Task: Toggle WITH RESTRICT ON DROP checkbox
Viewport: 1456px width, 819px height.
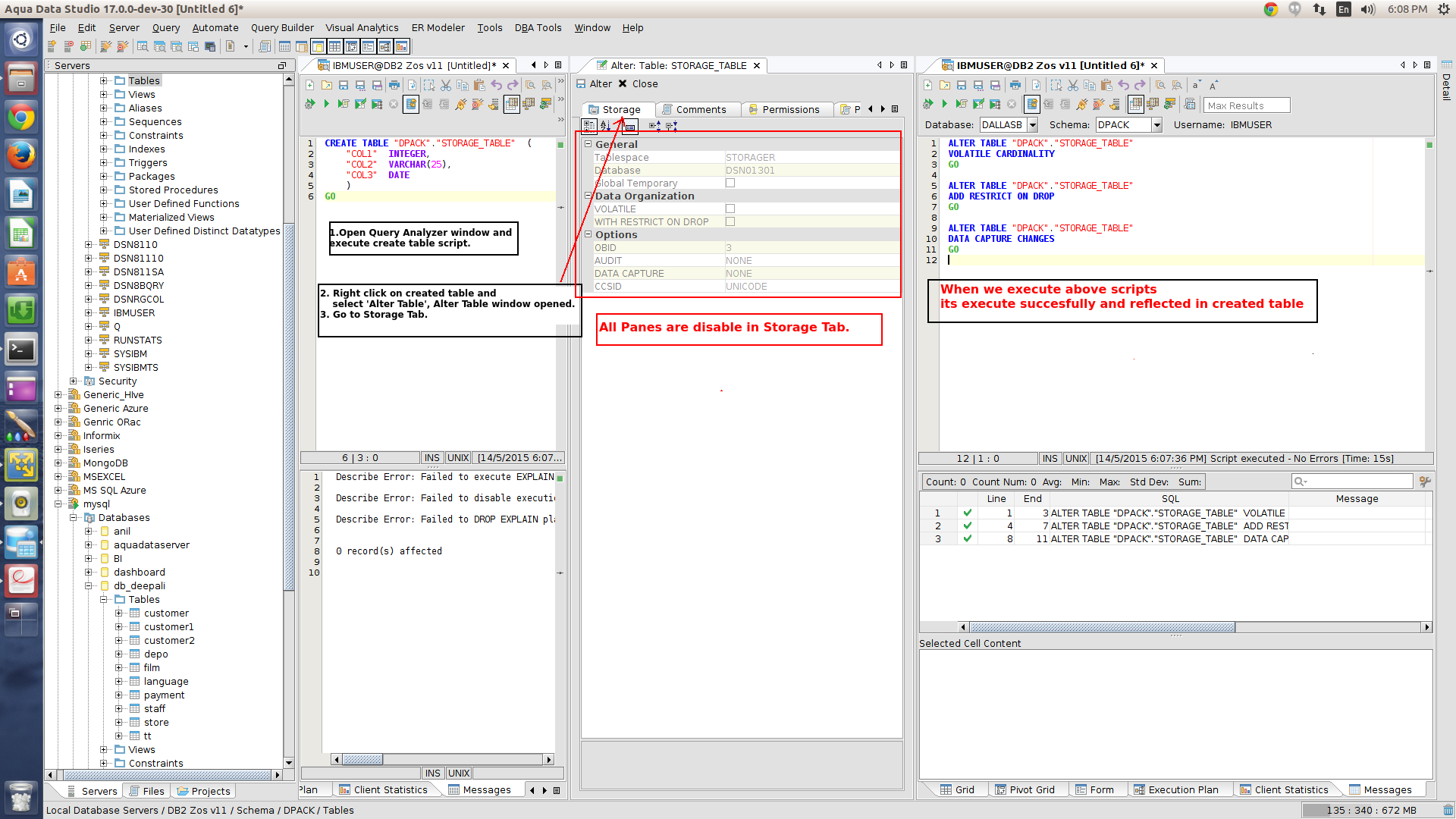Action: 730,221
